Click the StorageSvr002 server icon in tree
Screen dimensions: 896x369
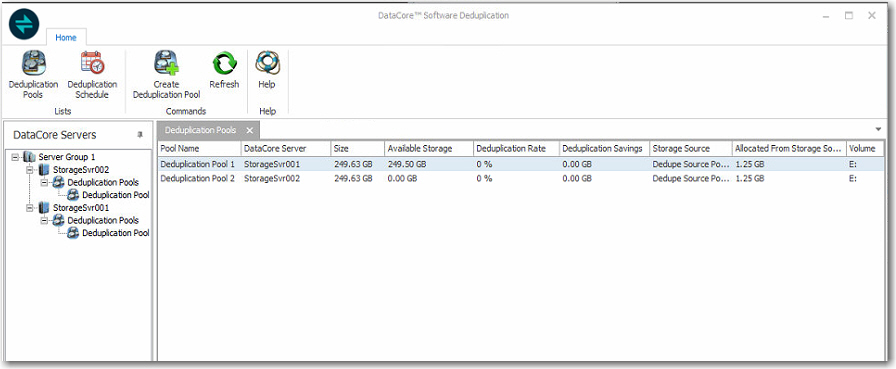tap(44, 170)
